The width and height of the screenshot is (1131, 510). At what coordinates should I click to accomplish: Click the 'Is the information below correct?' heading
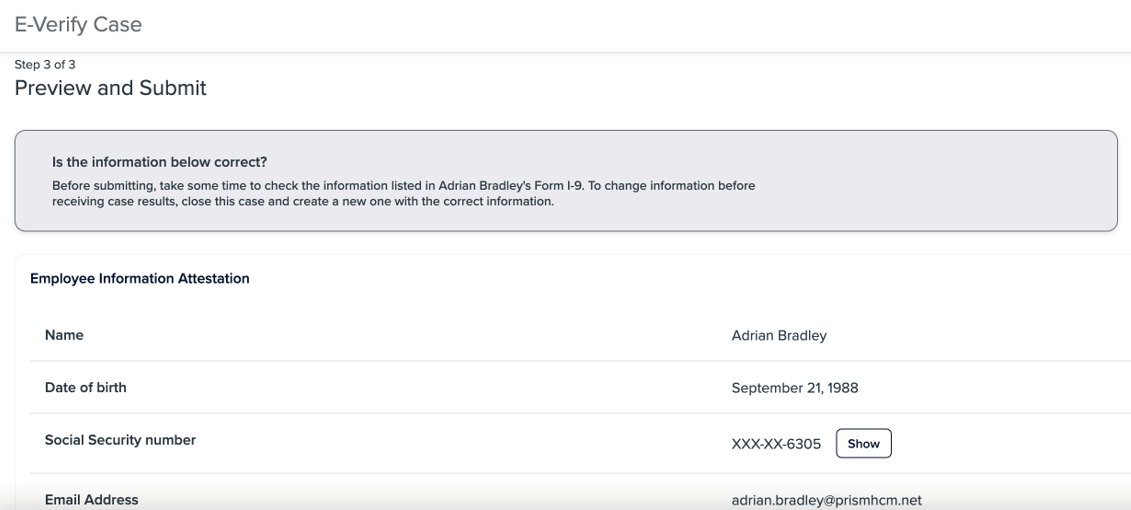pyautogui.click(x=159, y=162)
